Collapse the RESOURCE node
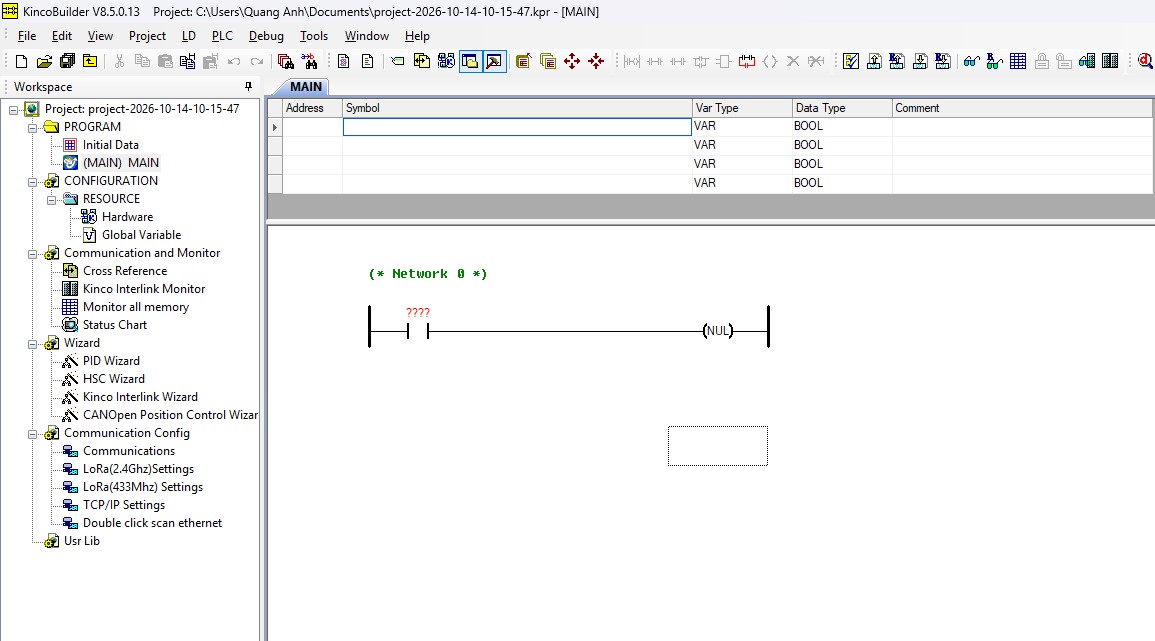Viewport: 1155px width, 641px height. pyautogui.click(x=52, y=200)
